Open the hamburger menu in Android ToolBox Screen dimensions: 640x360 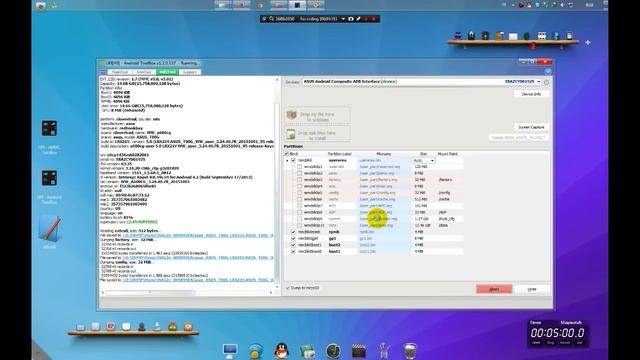tap(103, 72)
